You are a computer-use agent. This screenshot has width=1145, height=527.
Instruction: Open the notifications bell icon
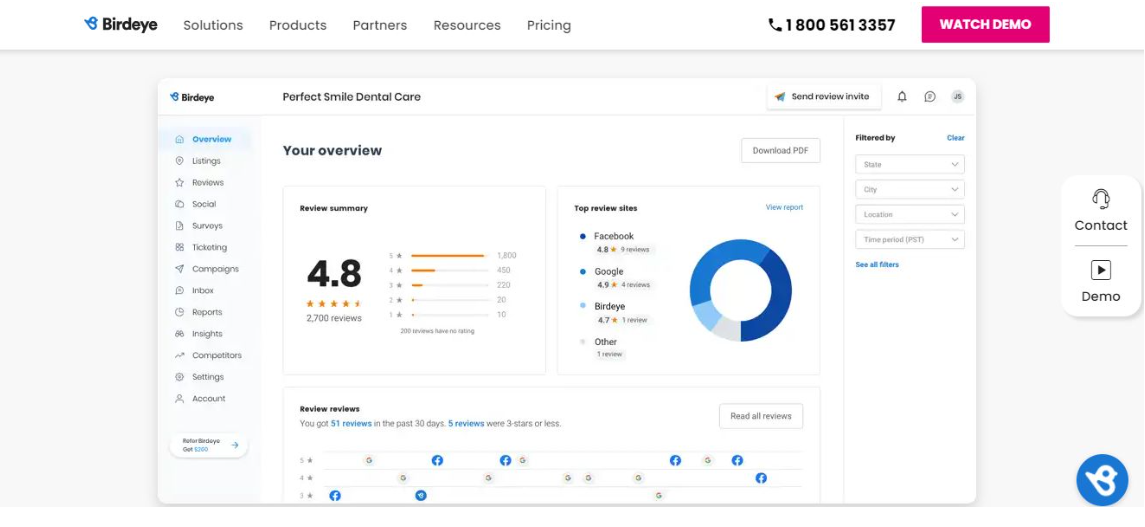902,96
